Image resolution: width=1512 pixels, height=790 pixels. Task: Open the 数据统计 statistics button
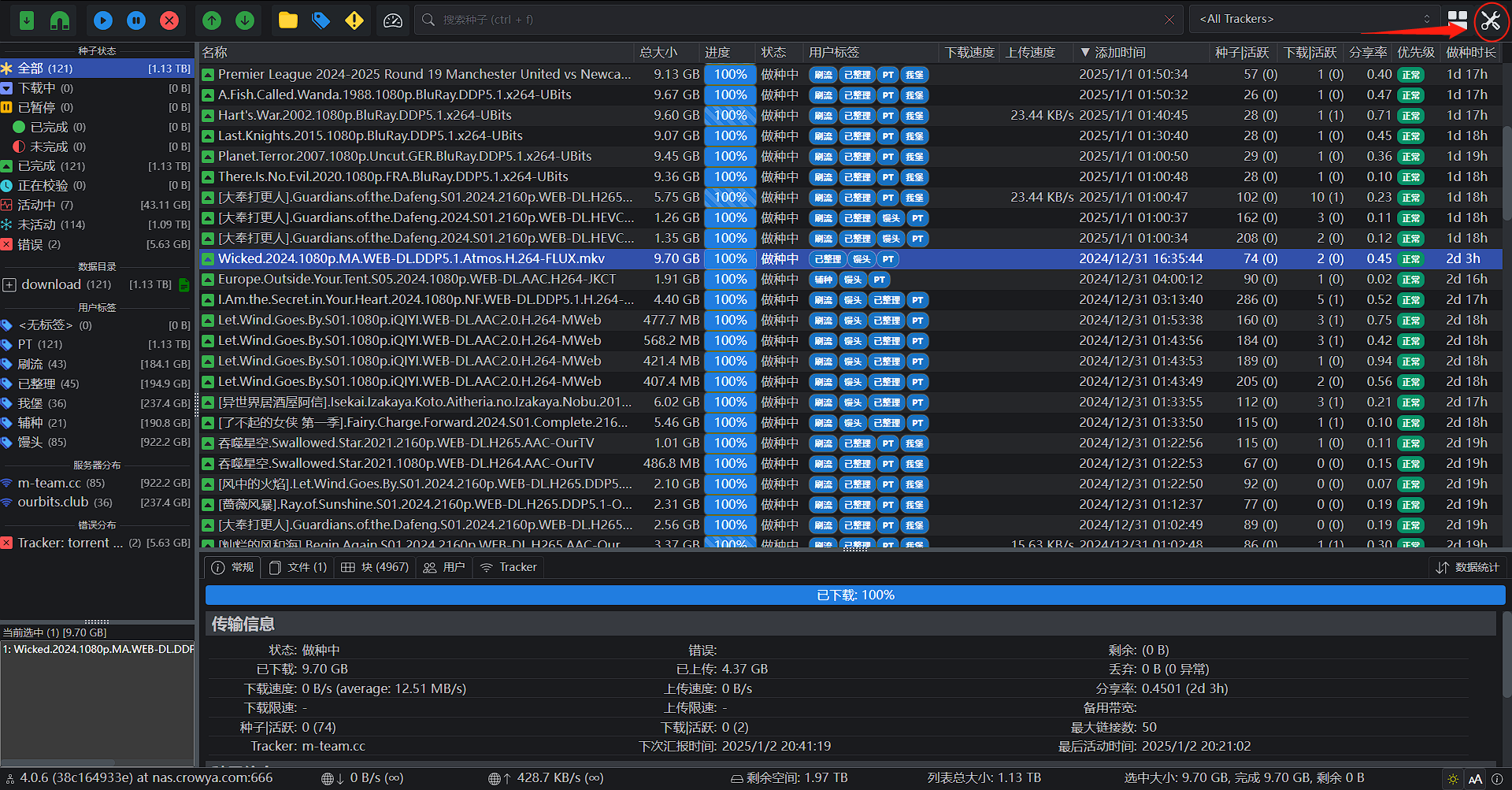1468,567
